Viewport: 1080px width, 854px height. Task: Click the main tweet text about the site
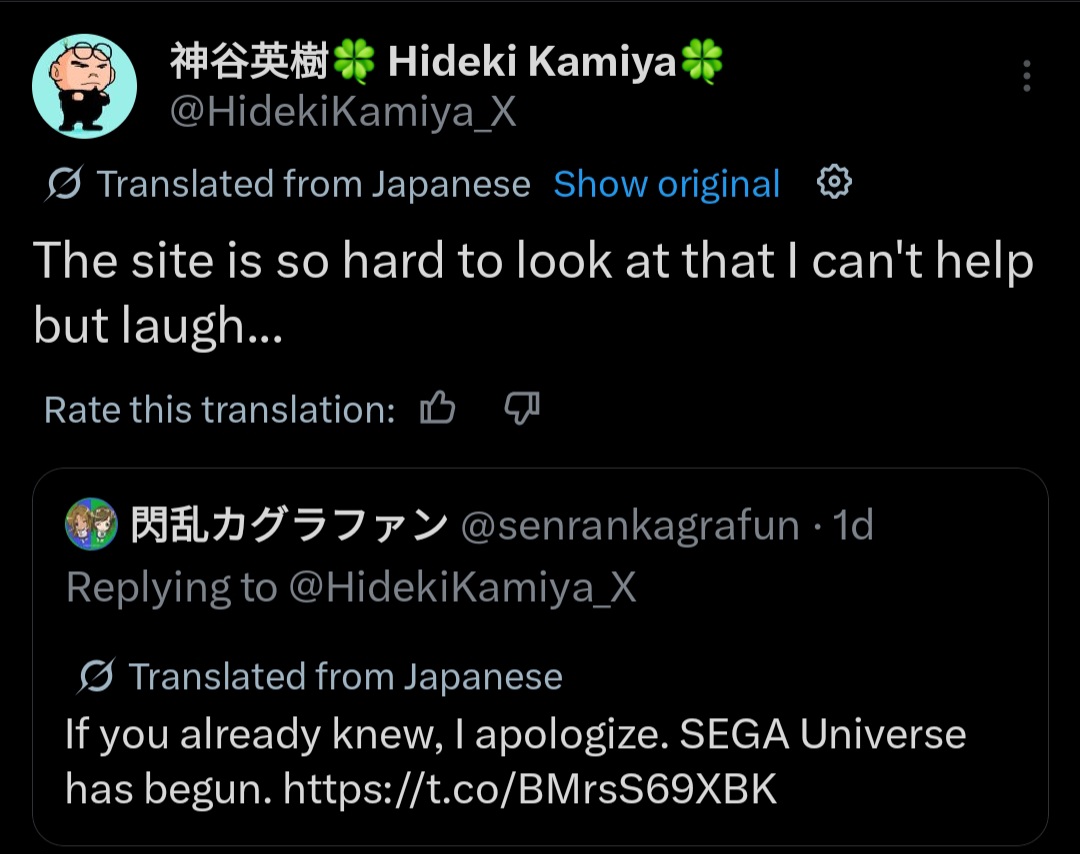coord(533,292)
